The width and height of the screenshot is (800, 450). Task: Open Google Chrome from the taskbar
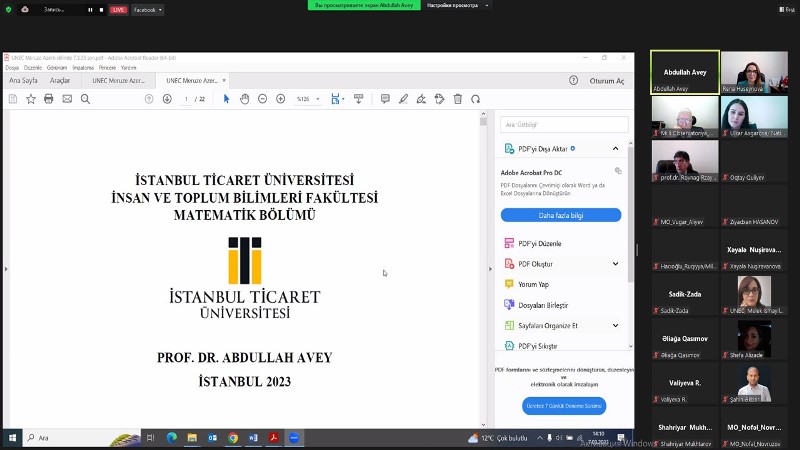click(x=233, y=438)
